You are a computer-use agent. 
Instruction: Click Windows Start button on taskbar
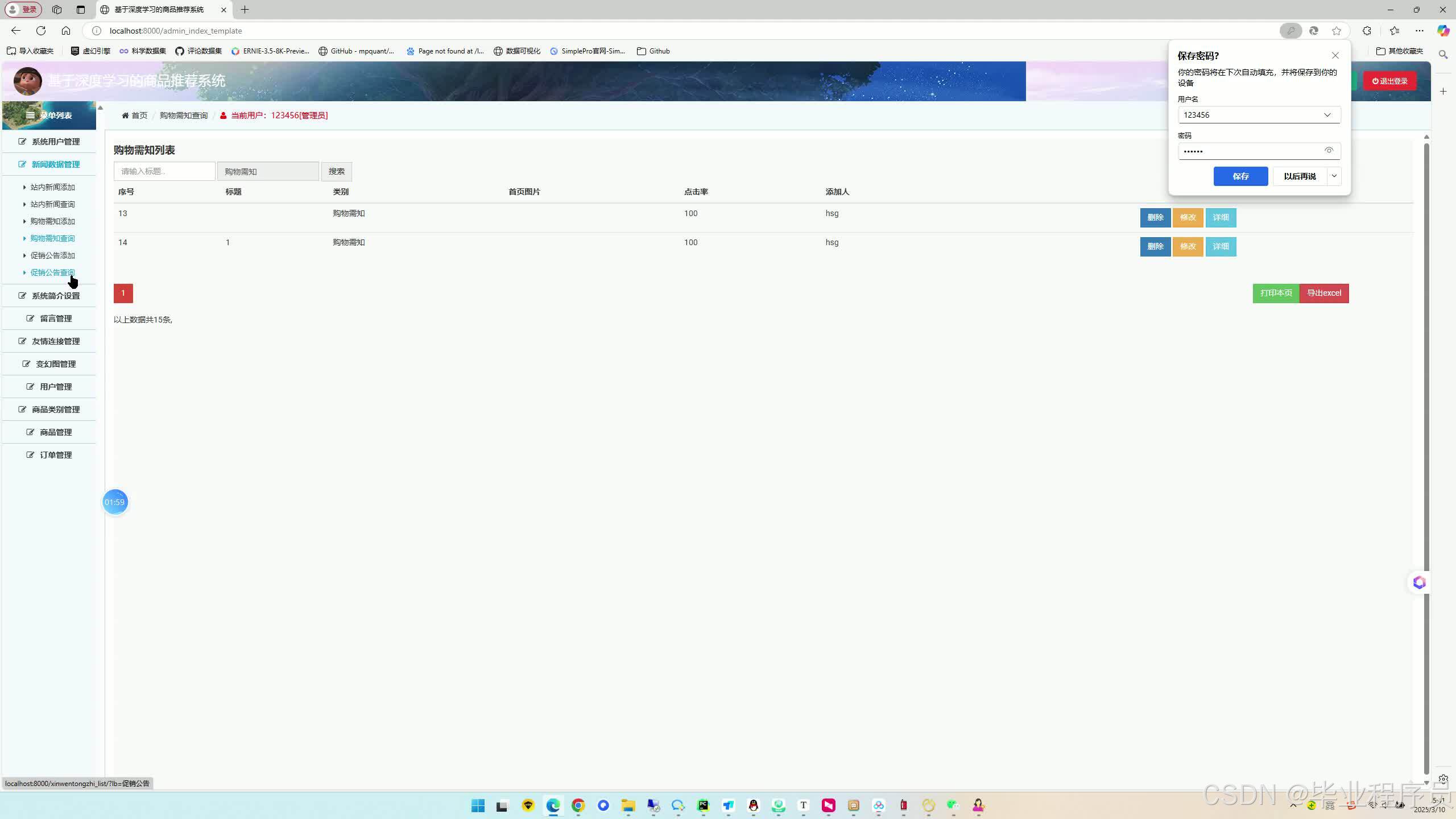[478, 805]
